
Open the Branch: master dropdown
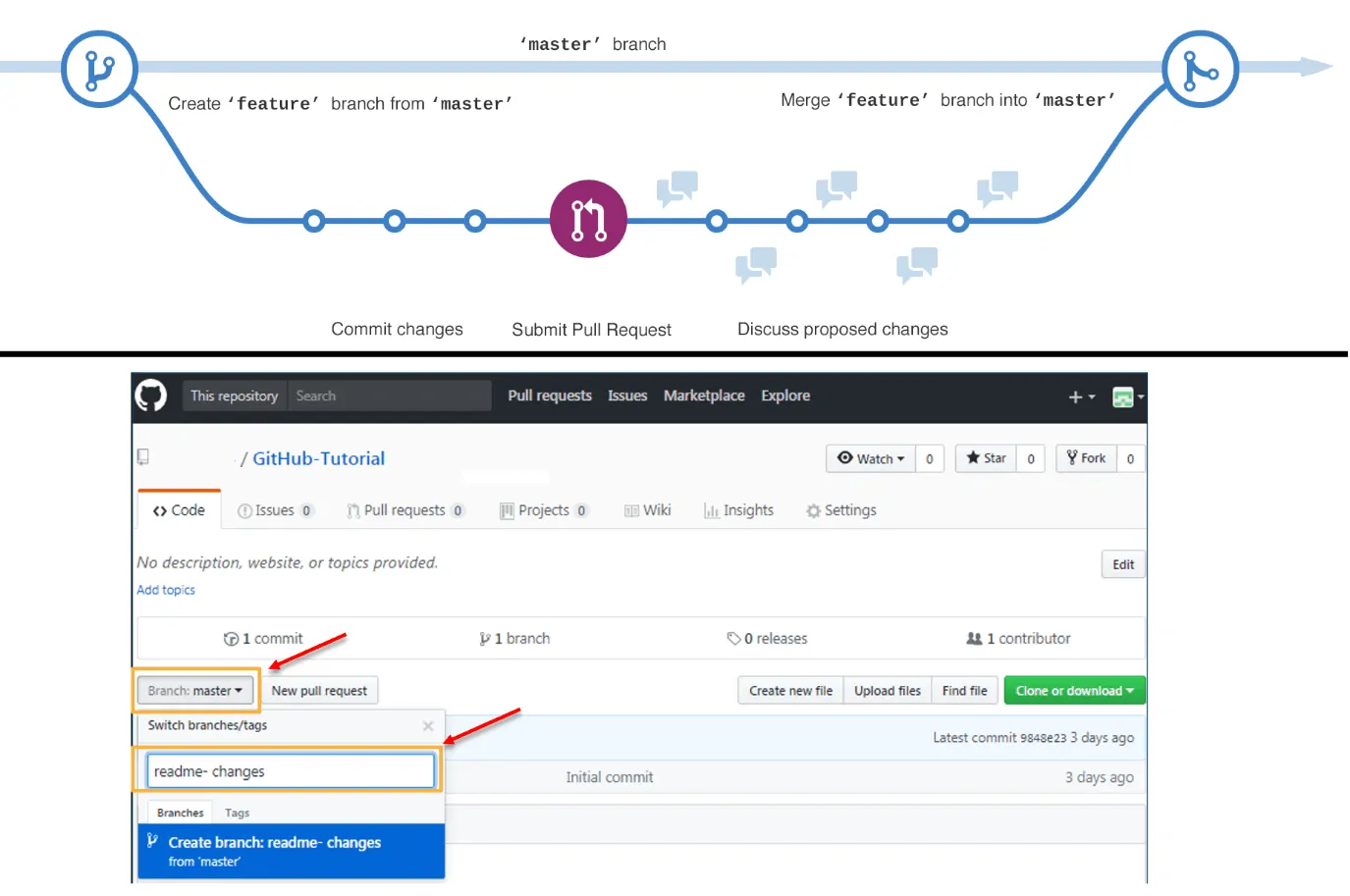point(194,690)
